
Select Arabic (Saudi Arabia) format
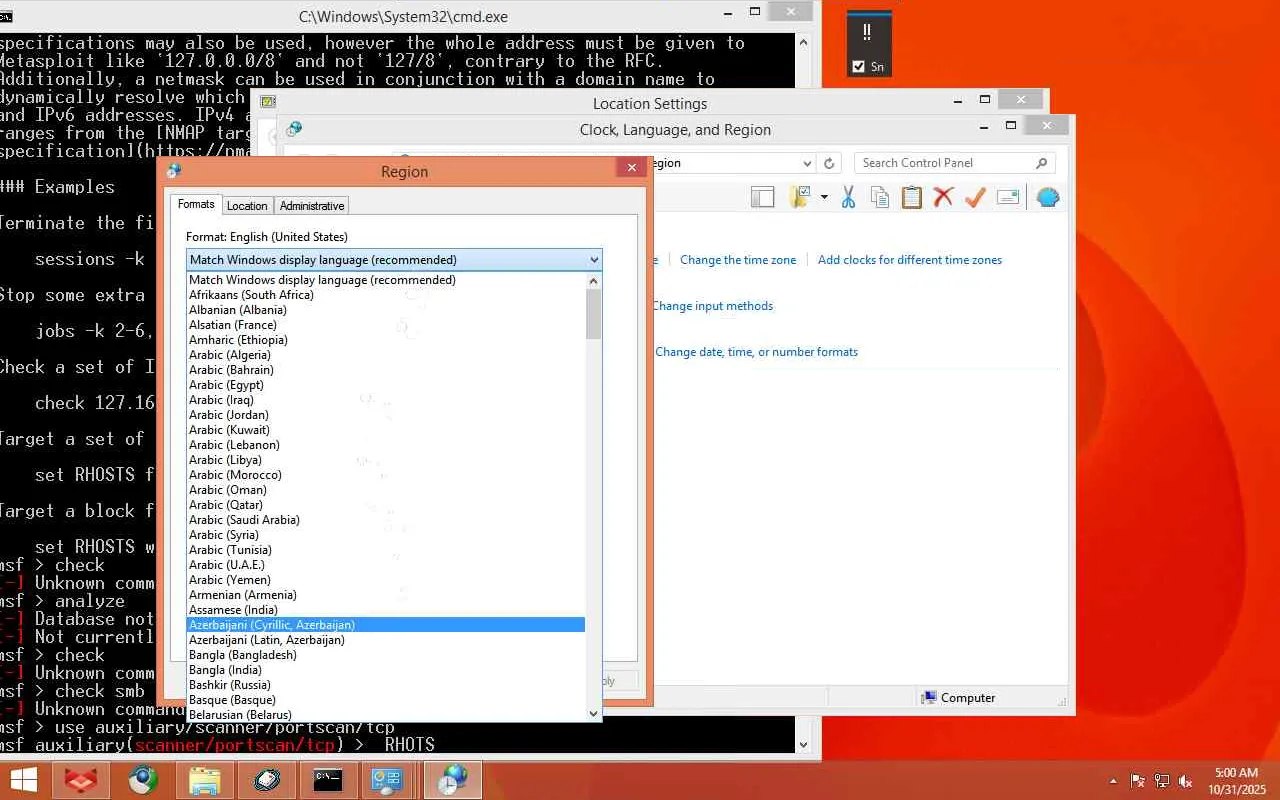point(386,520)
